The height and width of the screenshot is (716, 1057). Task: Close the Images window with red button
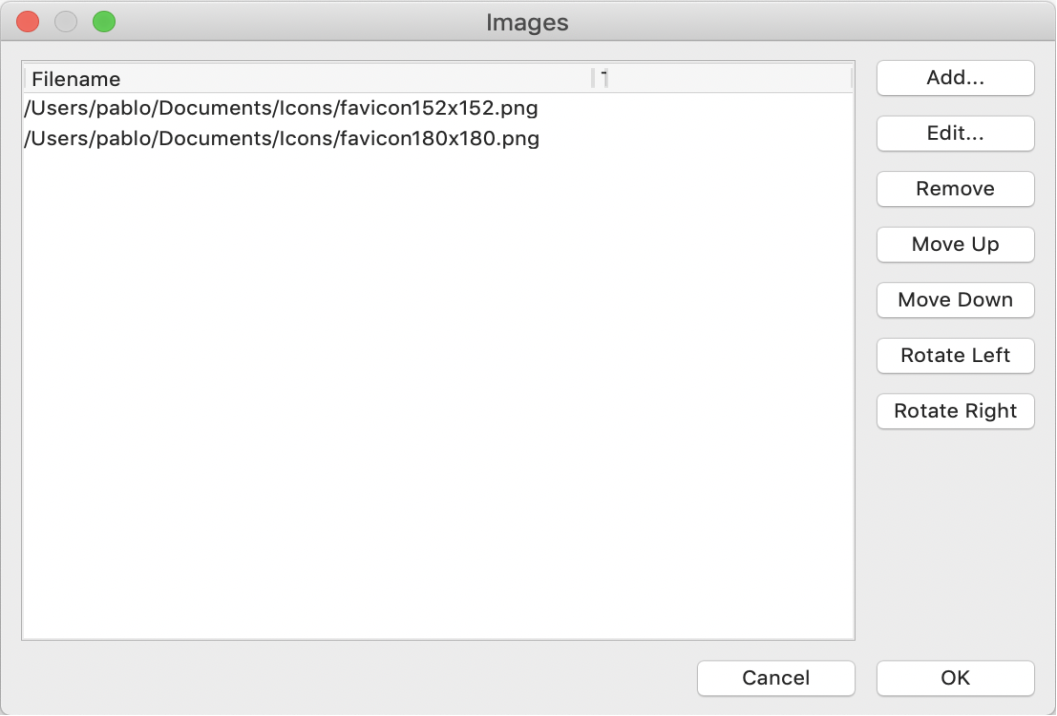coord(28,22)
